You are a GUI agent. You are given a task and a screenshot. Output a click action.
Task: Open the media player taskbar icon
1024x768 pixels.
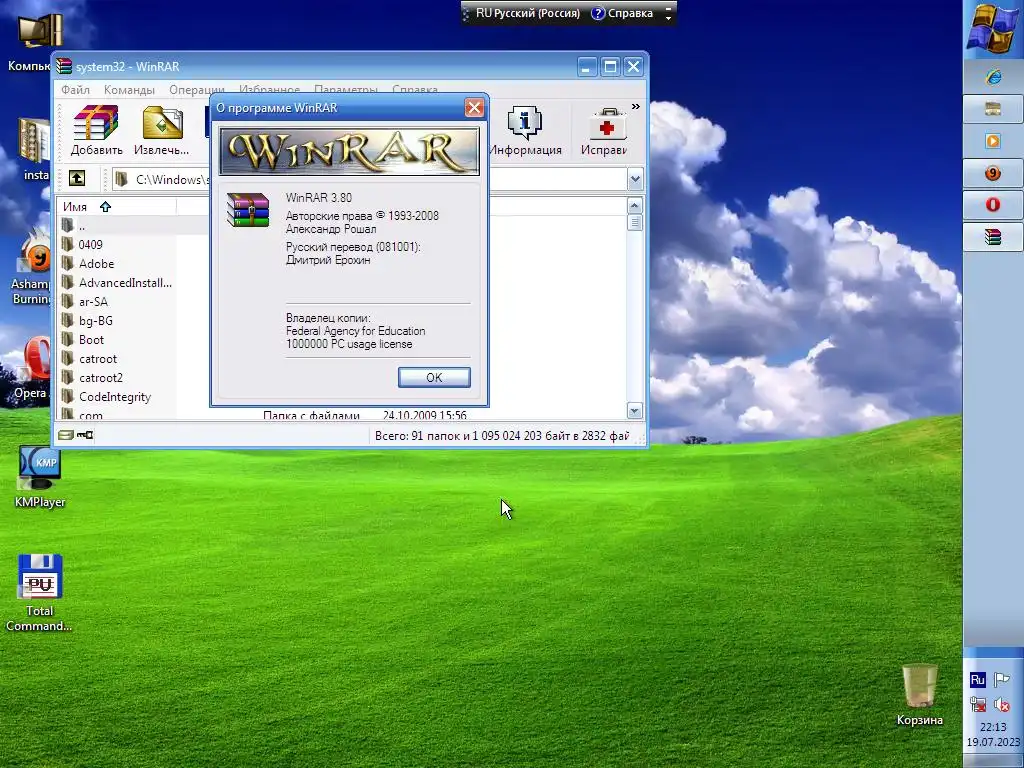click(x=993, y=141)
